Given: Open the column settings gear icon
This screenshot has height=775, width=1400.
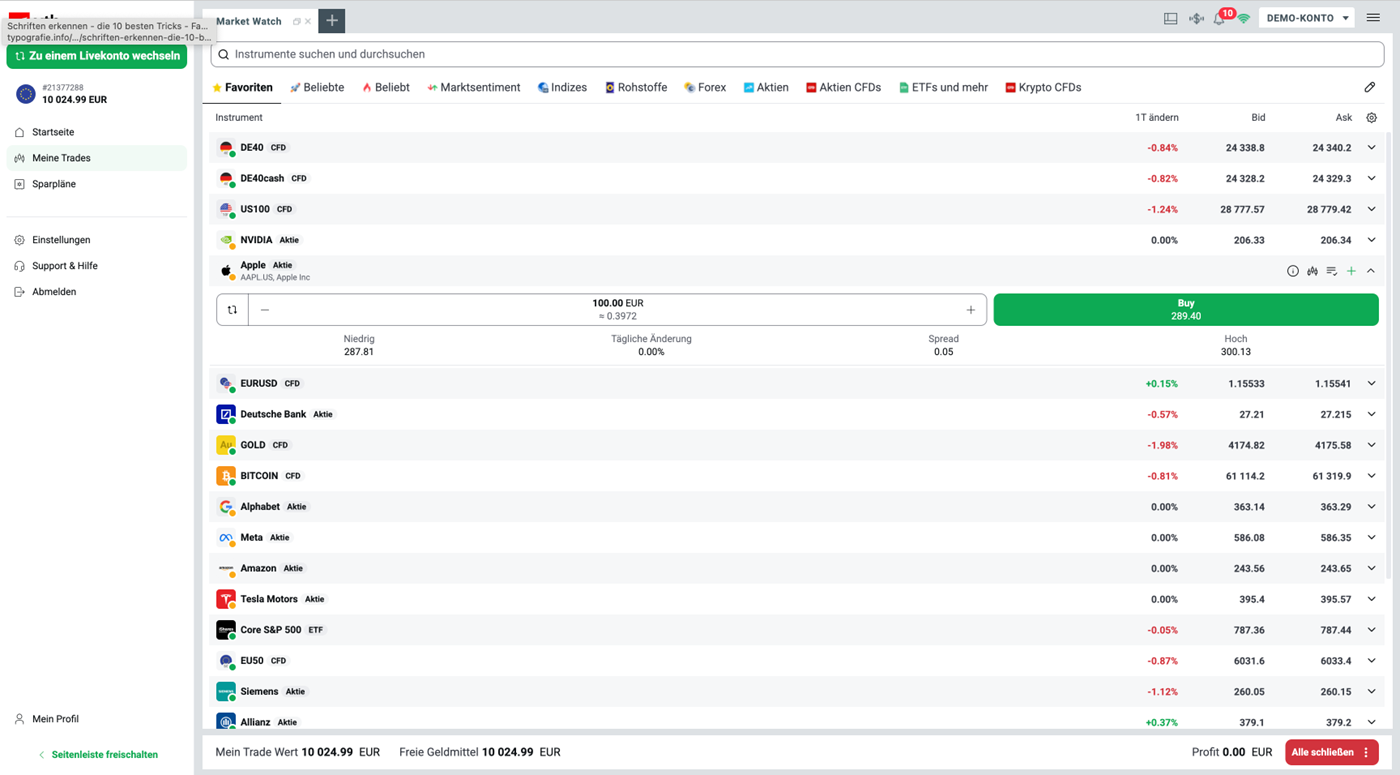Looking at the screenshot, I should tap(1372, 117).
